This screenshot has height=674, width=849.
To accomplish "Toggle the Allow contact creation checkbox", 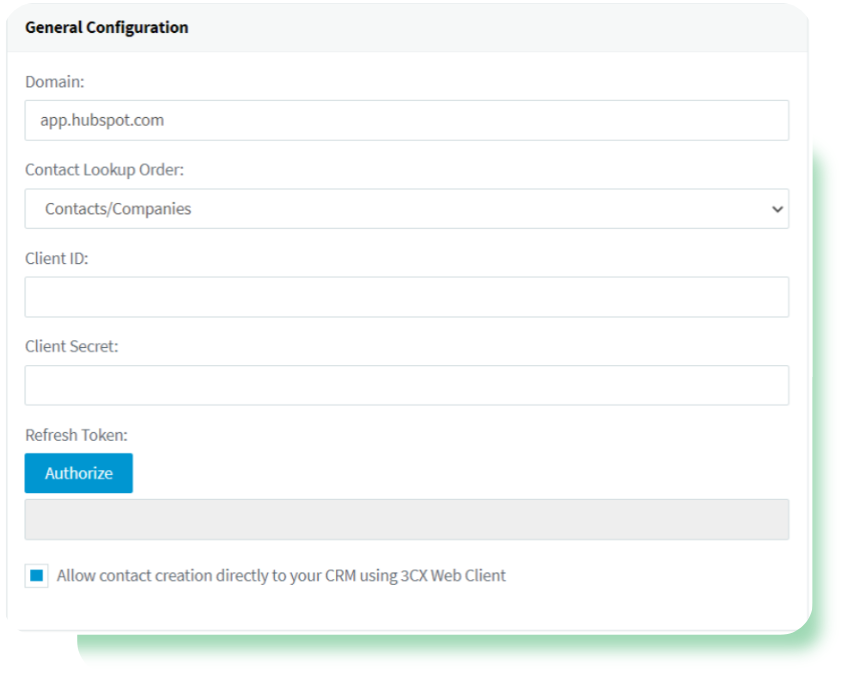I will (37, 575).
